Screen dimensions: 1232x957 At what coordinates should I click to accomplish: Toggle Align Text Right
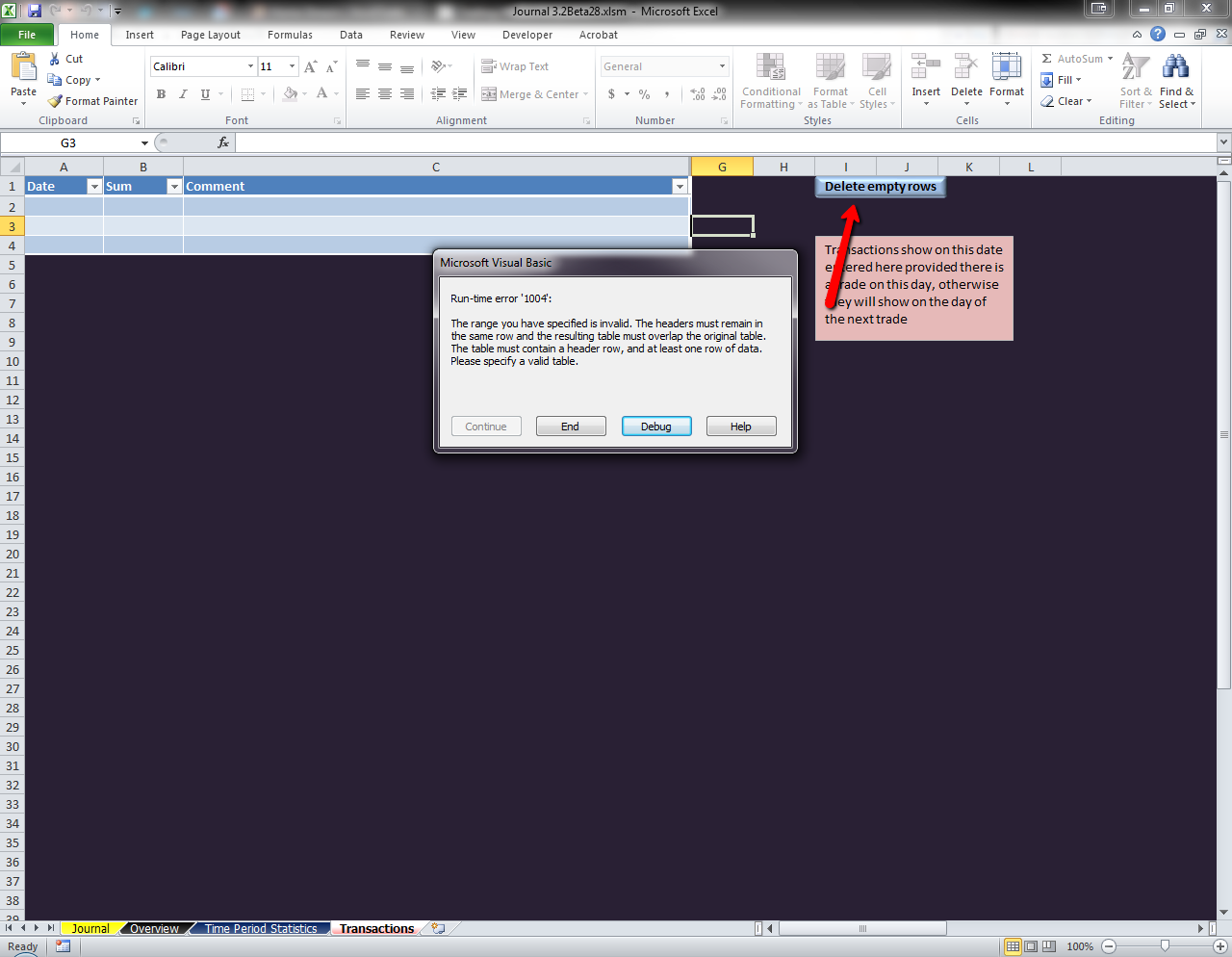tap(407, 94)
